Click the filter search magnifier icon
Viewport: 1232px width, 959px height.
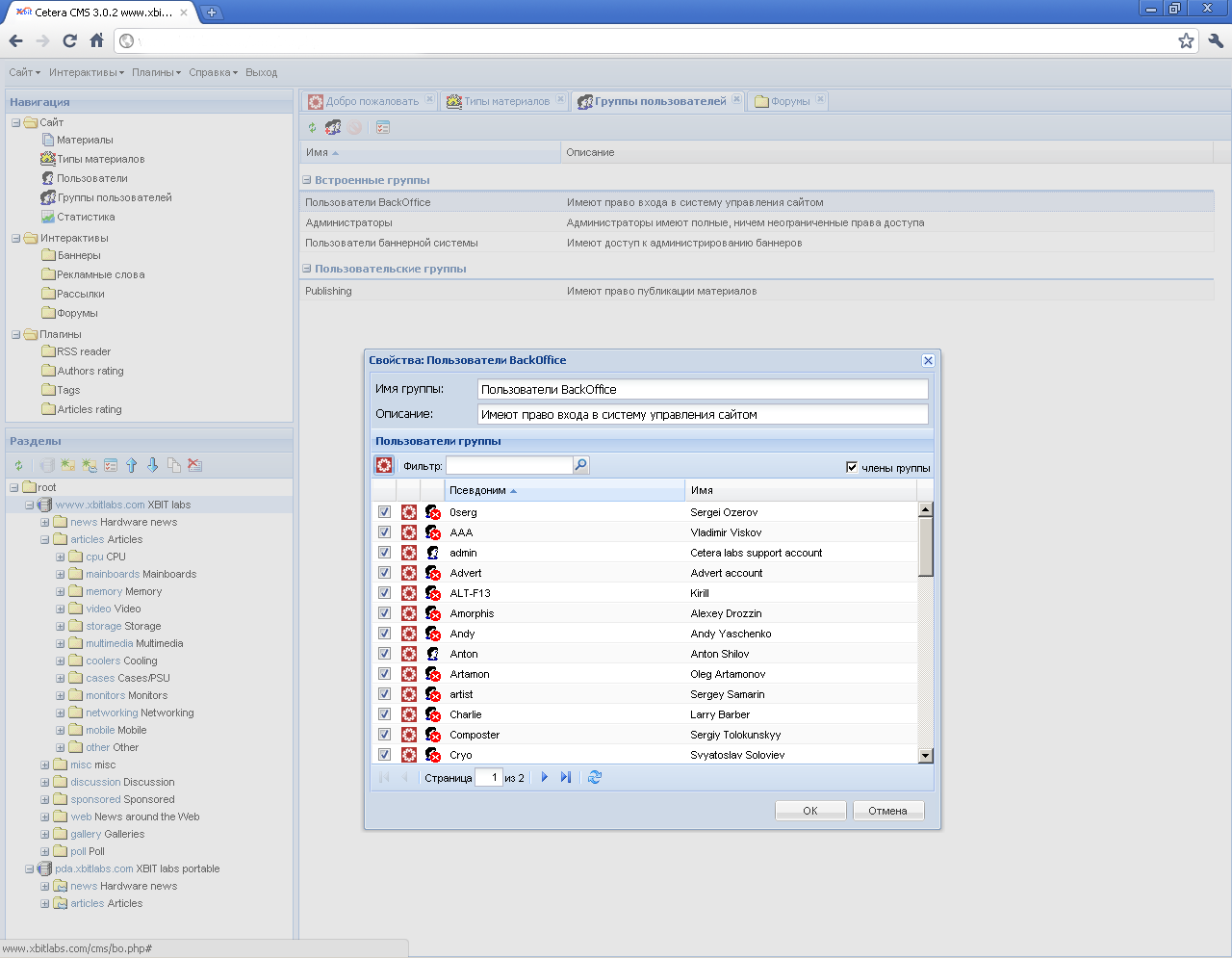pos(580,465)
